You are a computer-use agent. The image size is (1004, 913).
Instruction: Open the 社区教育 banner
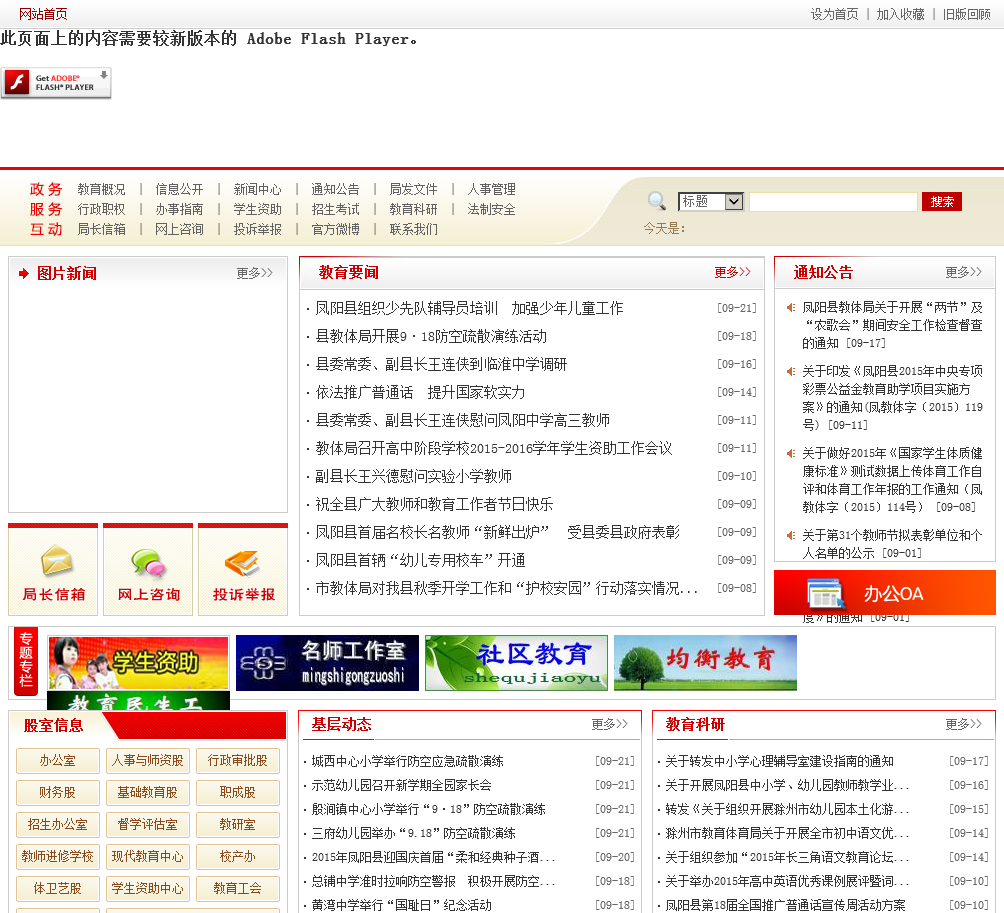(516, 663)
